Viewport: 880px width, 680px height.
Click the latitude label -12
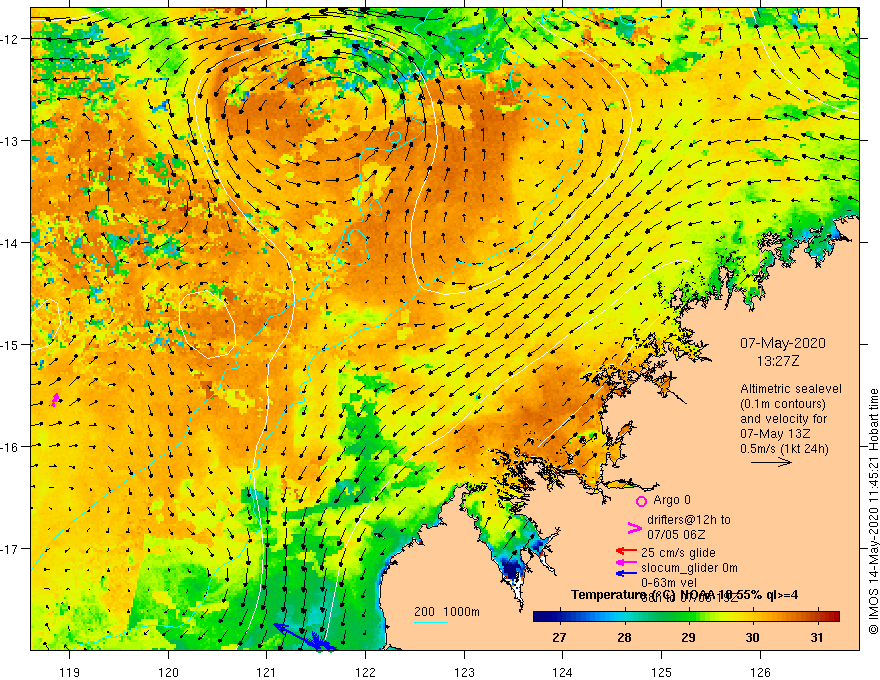tap(11, 39)
